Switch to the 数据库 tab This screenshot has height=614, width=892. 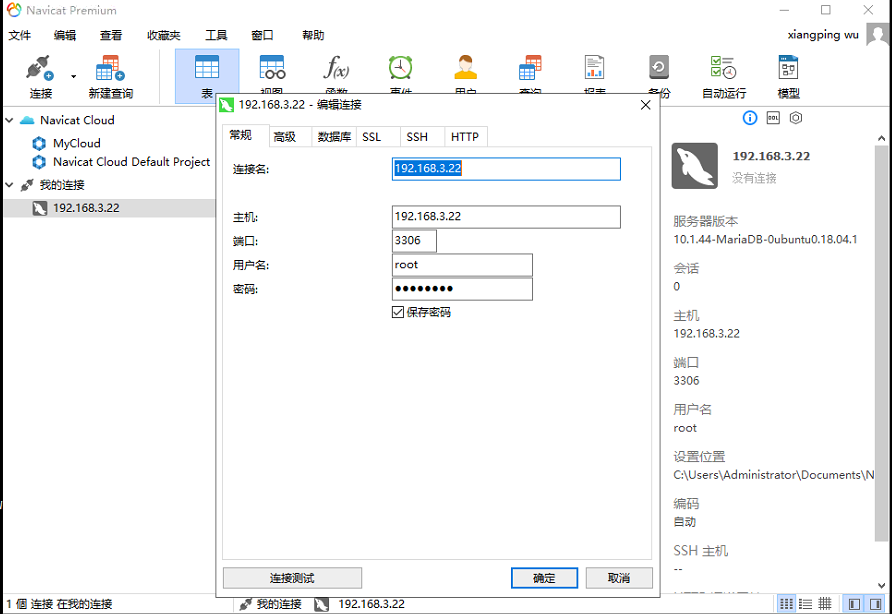334,137
